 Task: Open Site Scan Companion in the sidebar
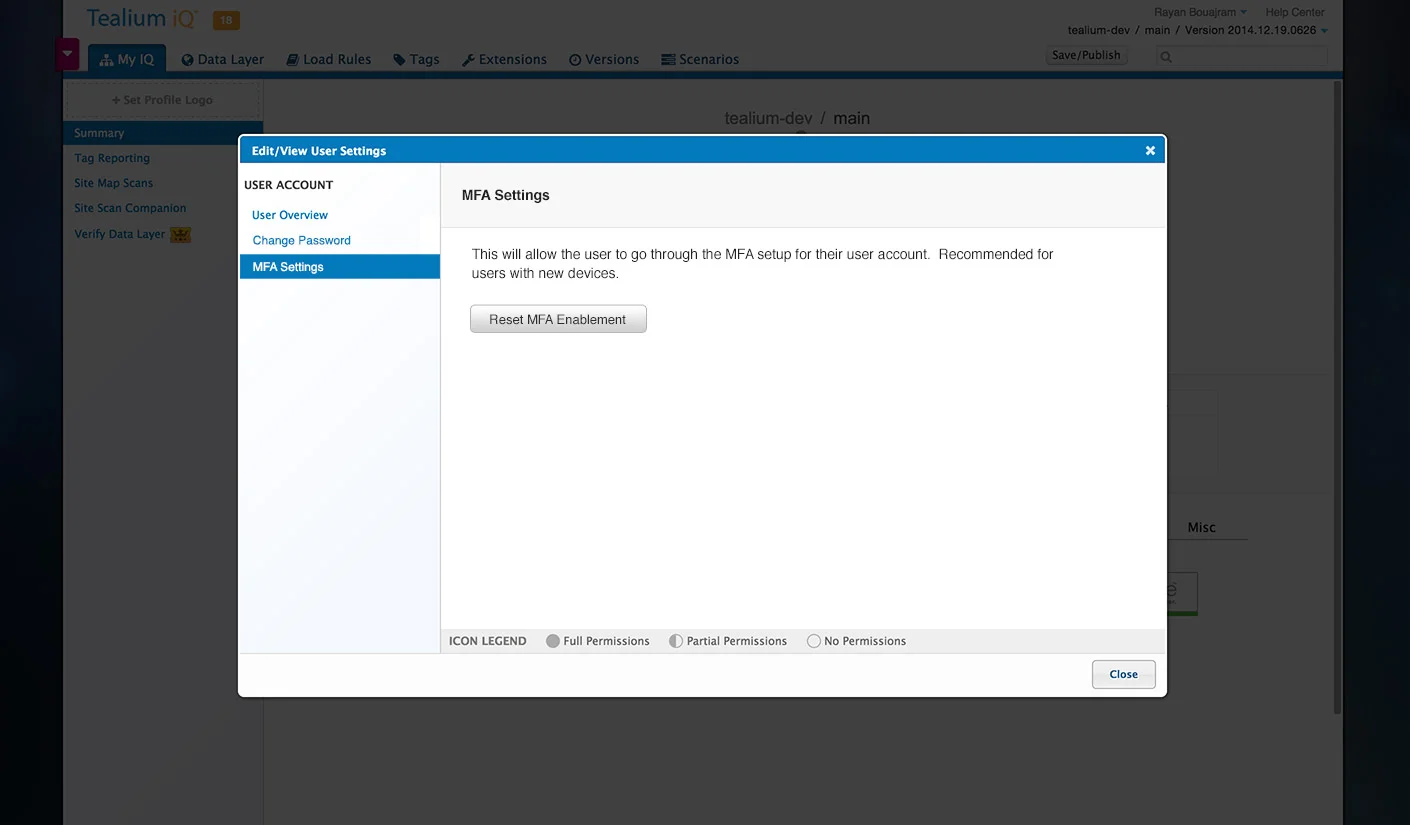(130, 208)
